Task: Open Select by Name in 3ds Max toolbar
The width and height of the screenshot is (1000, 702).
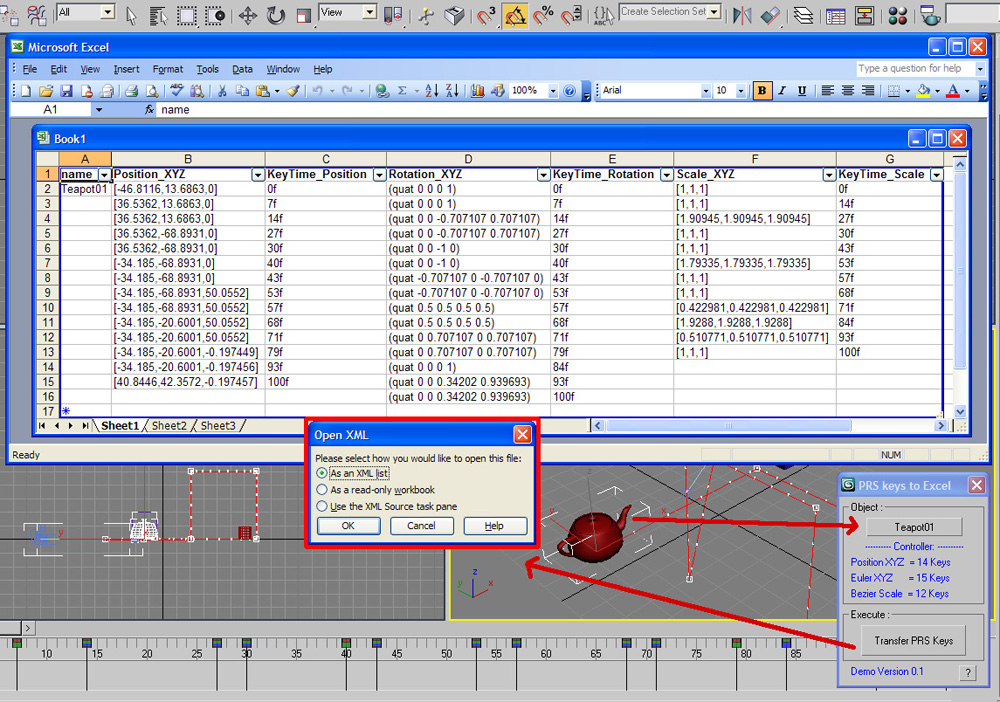Action: (x=158, y=15)
